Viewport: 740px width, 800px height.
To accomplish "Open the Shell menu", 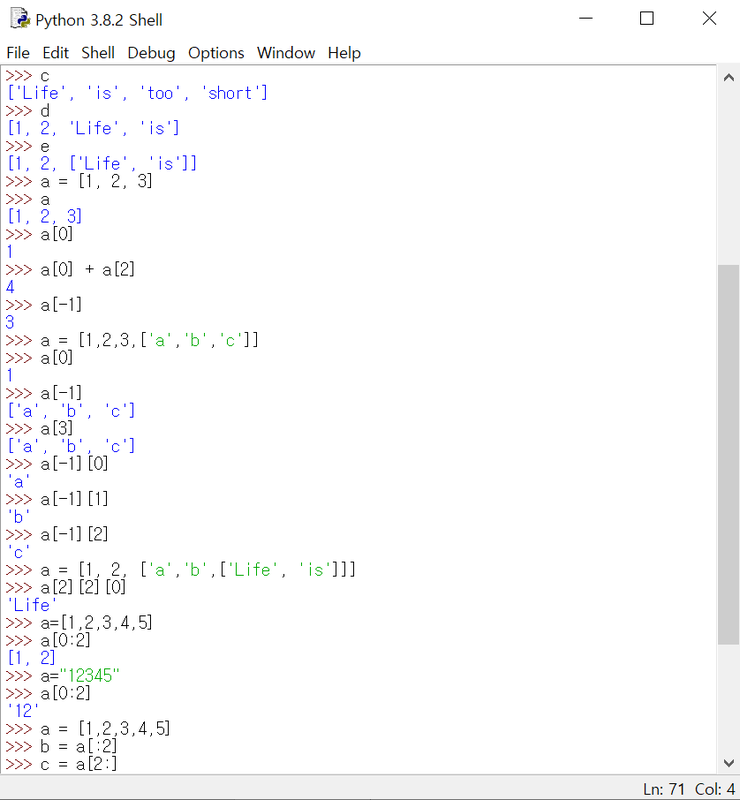I will pyautogui.click(x=98, y=53).
